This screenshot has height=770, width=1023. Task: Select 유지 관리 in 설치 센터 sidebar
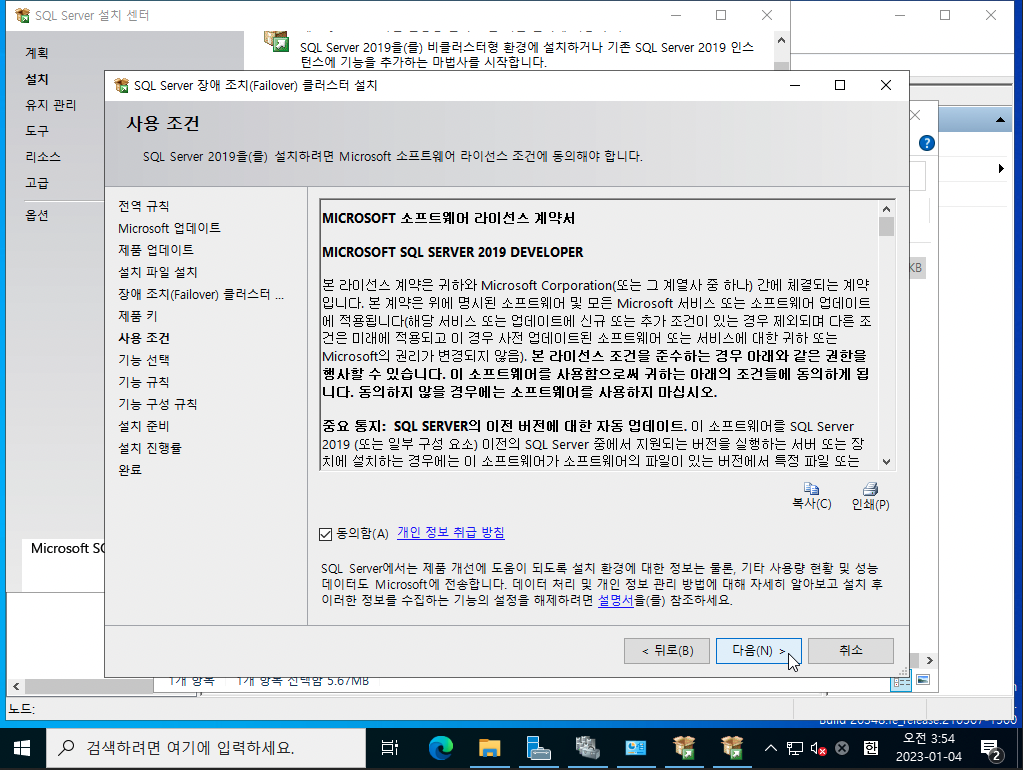[x=51, y=105]
